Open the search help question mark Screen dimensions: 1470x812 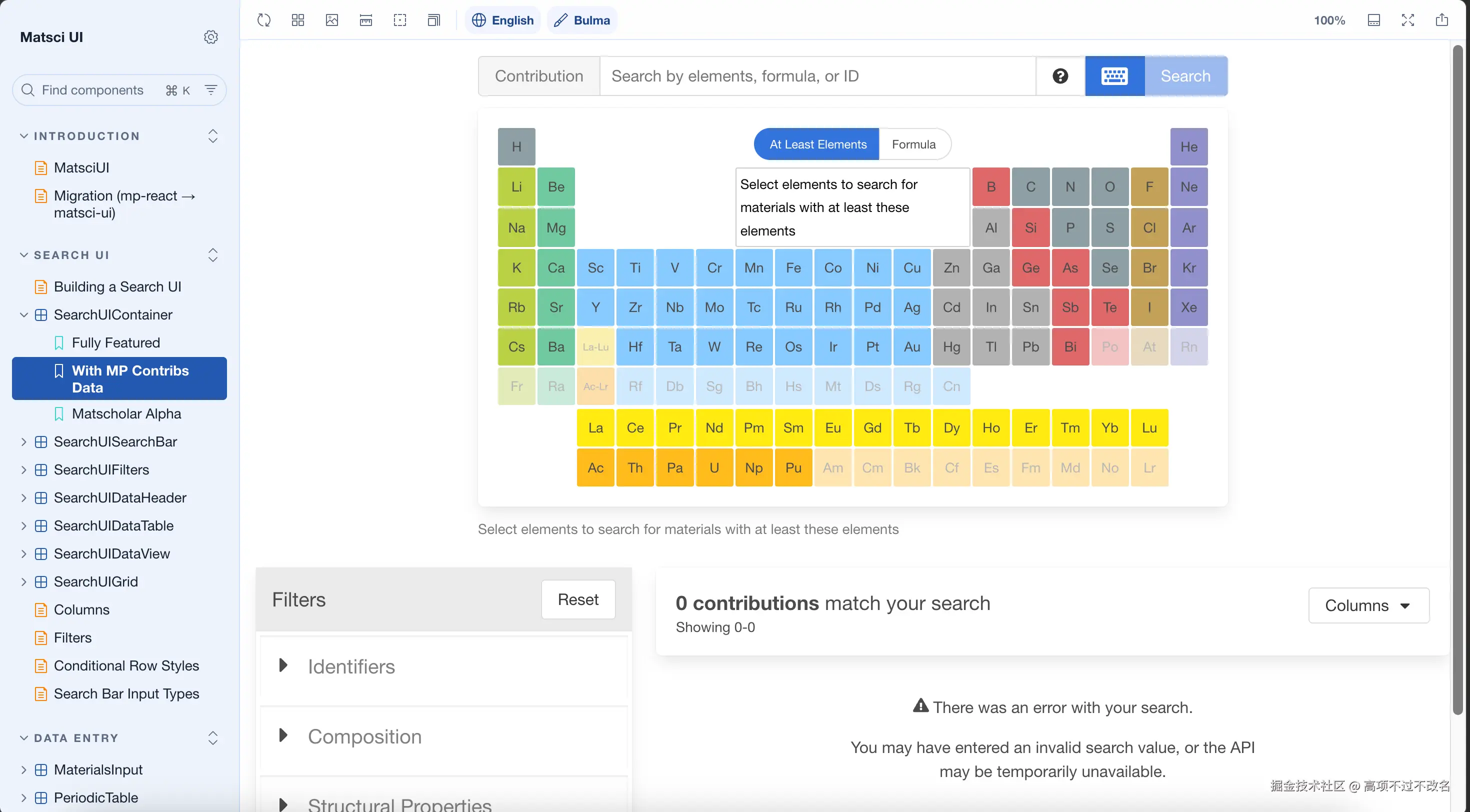(x=1059, y=76)
